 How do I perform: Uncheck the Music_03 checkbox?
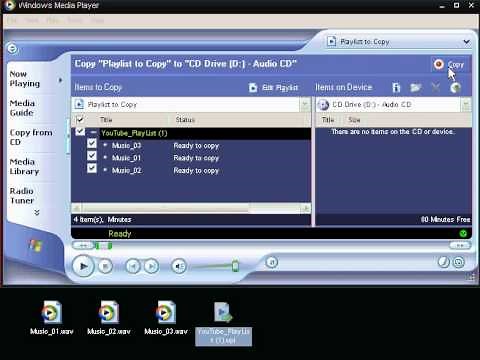(92, 144)
